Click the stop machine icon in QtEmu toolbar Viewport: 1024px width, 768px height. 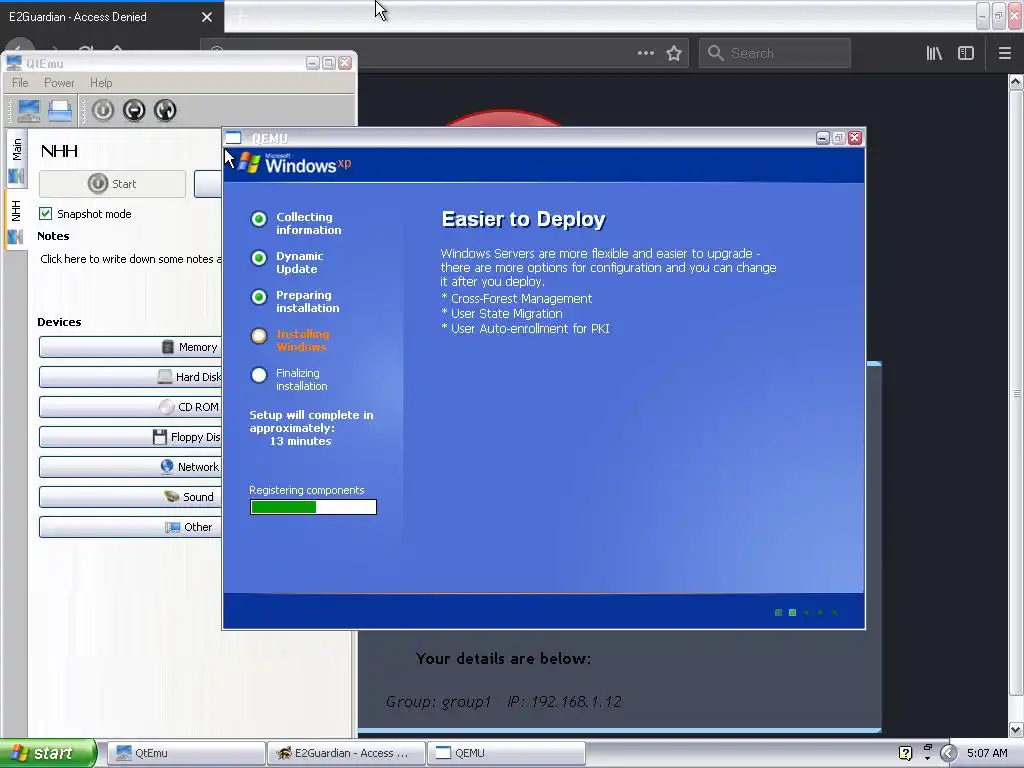[134, 110]
